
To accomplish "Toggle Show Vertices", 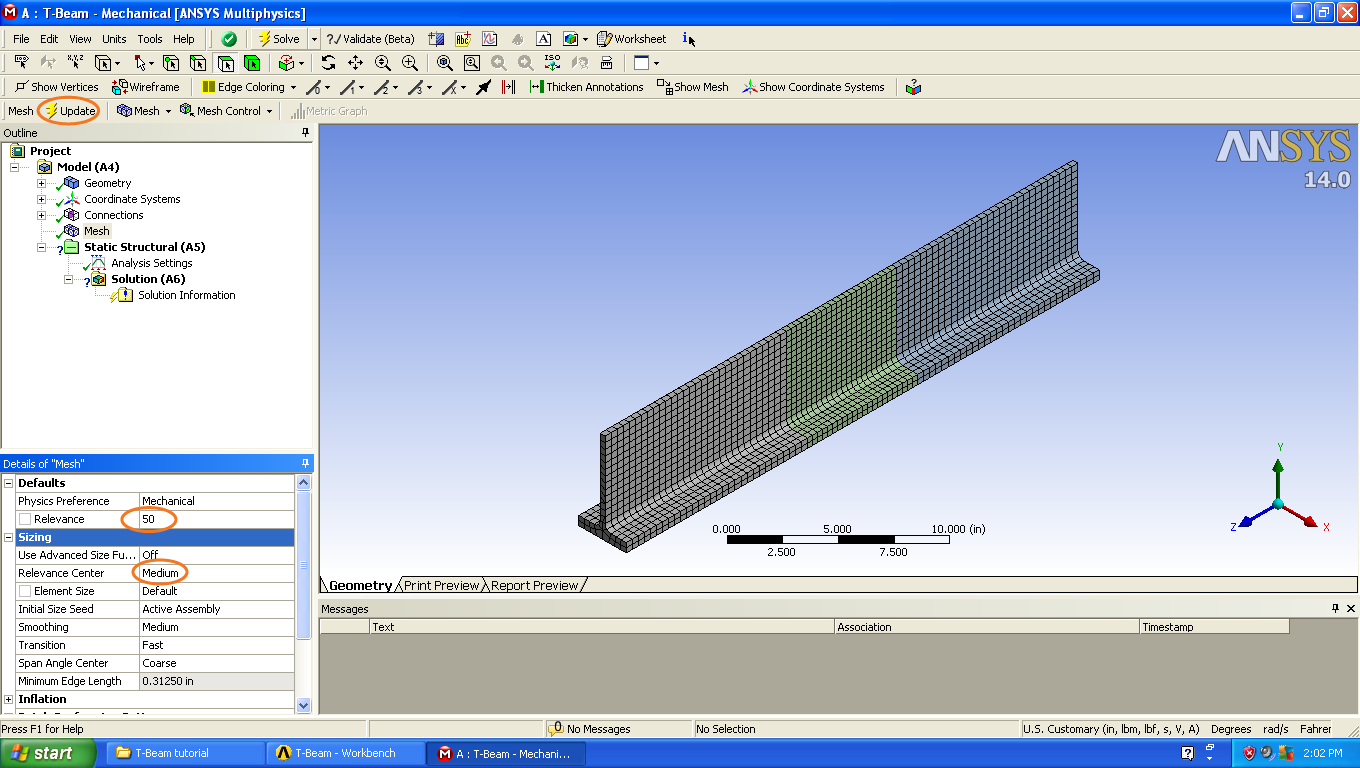I will pos(56,87).
